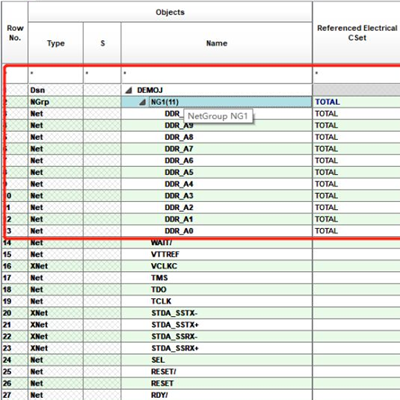Click empty S cell in TCLK row

pos(102,301)
